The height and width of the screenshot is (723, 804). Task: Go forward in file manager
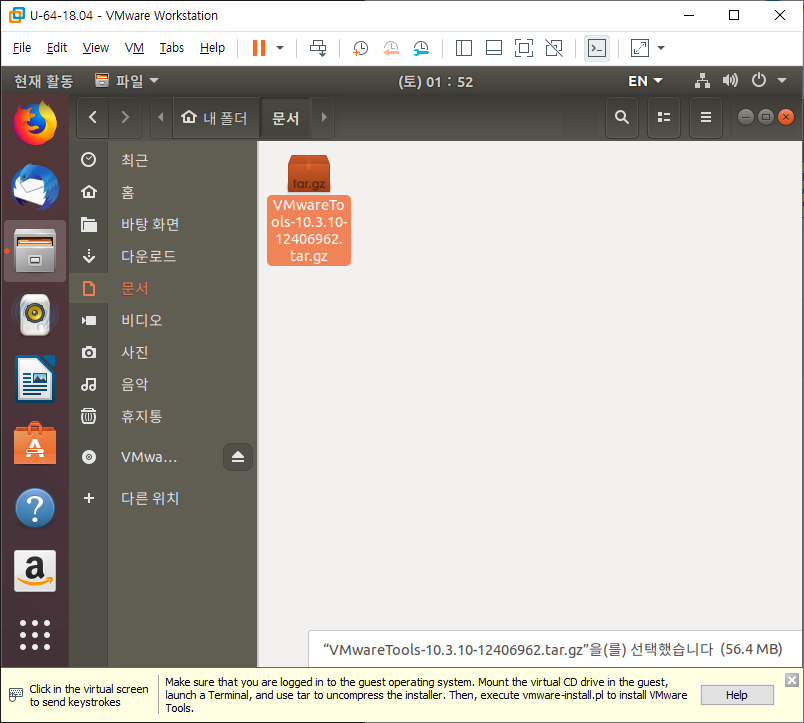coord(125,117)
